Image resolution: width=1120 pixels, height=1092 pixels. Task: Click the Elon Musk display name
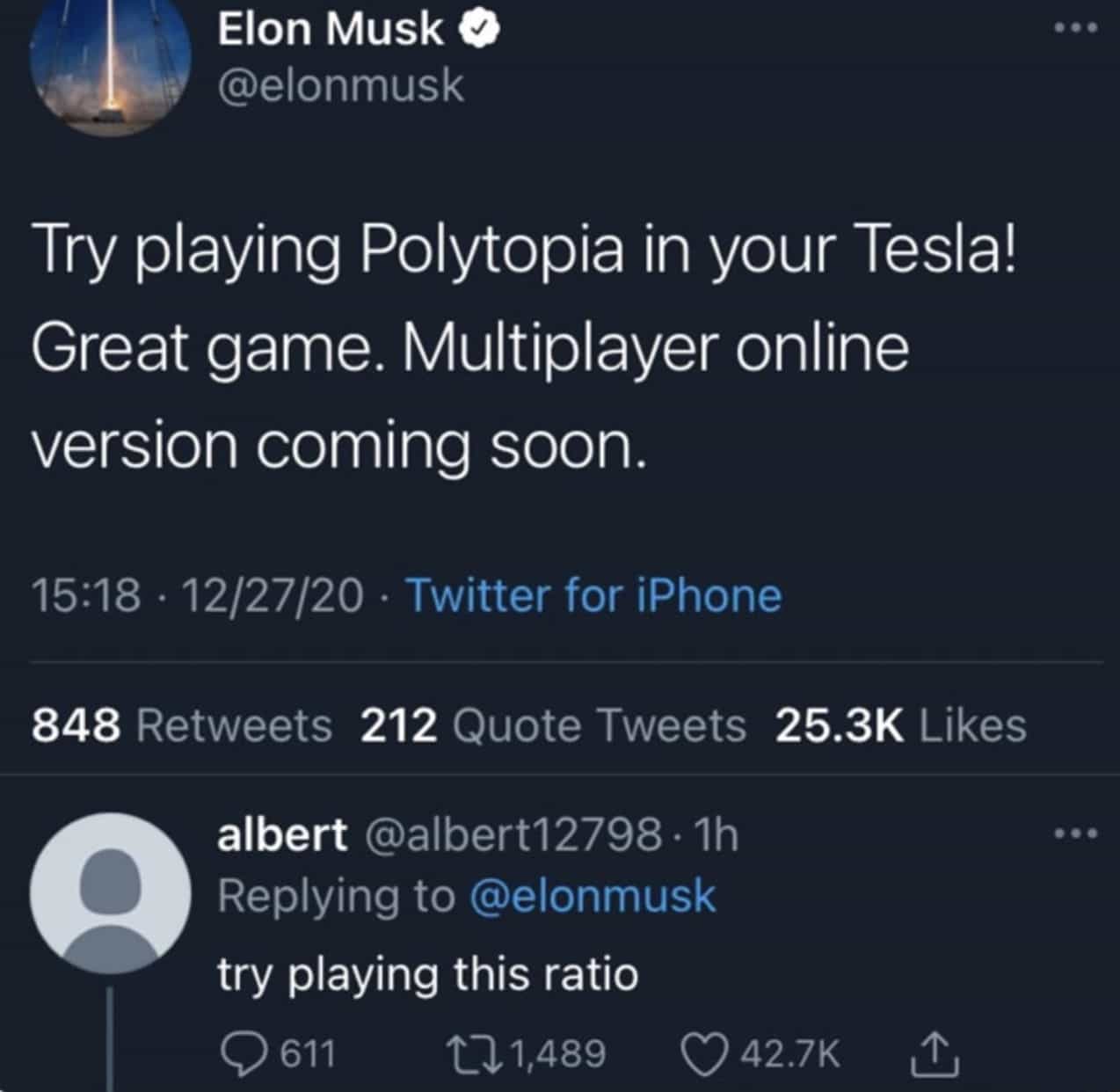point(331,30)
